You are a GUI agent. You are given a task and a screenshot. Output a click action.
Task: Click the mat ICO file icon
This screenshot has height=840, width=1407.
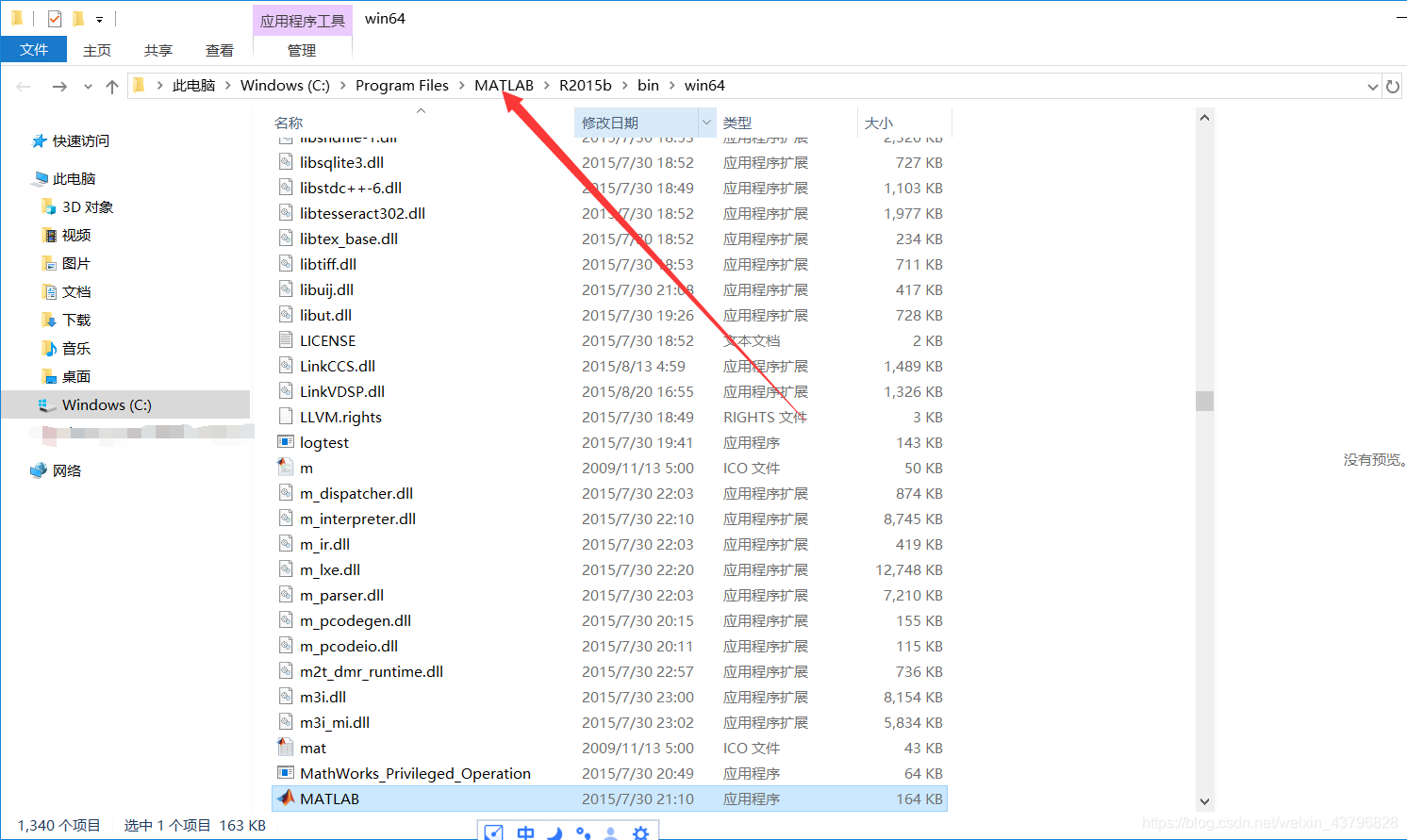click(x=286, y=748)
